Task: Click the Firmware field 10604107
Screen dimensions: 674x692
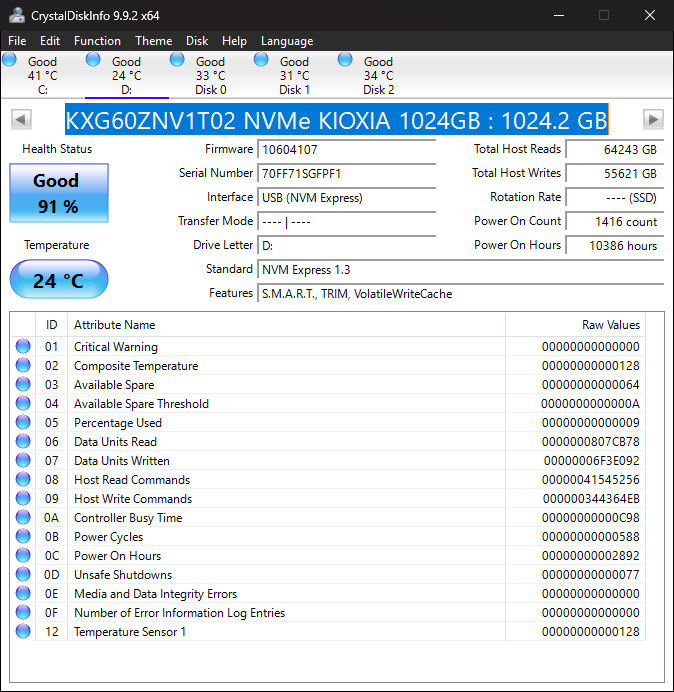Action: coord(346,149)
